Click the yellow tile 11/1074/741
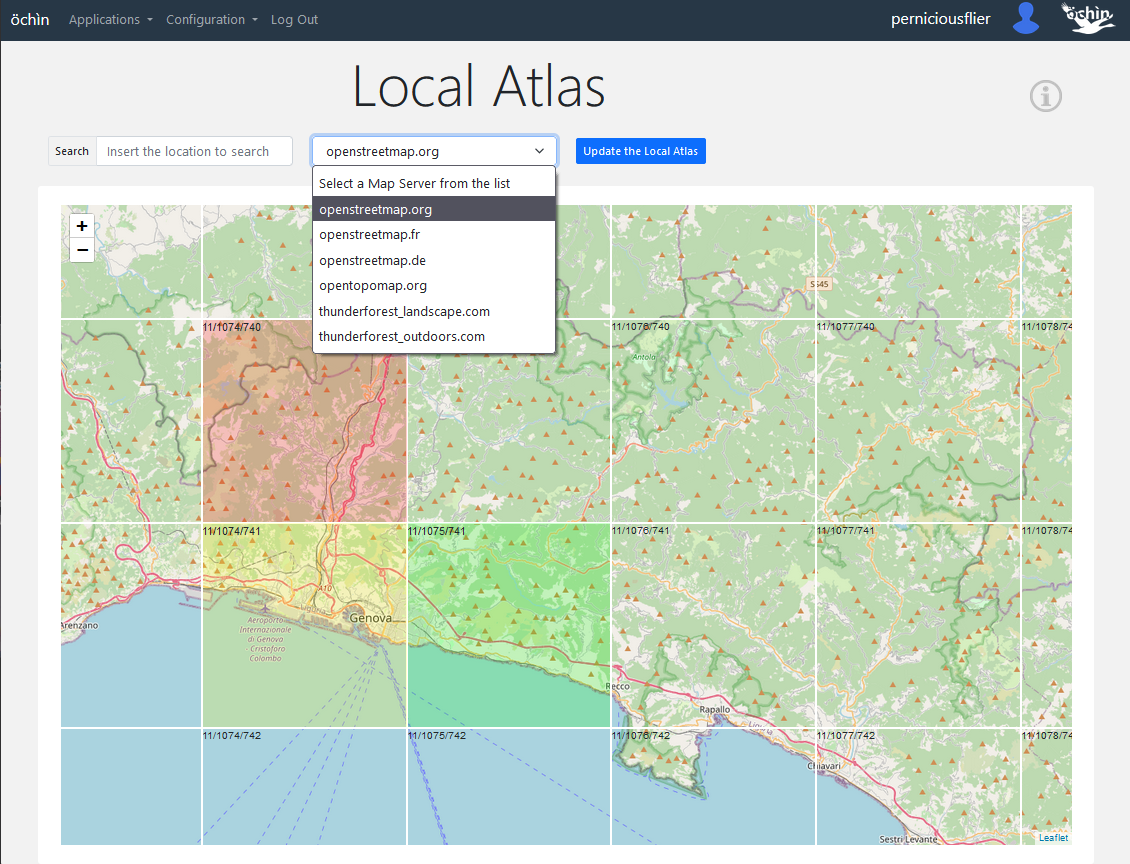This screenshot has height=864, width=1130. point(305,625)
